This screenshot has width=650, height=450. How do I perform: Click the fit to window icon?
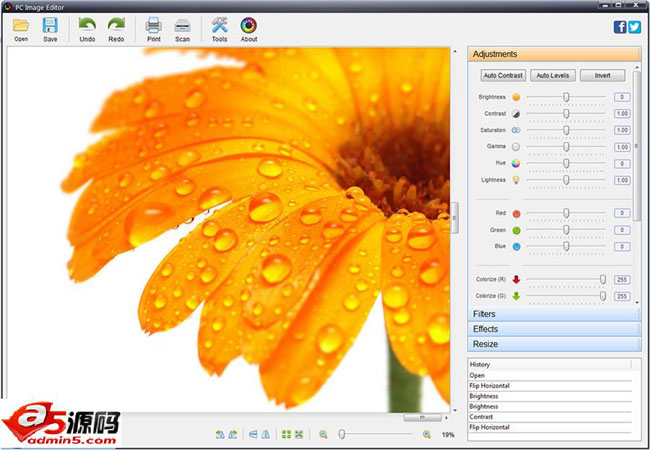[299, 434]
